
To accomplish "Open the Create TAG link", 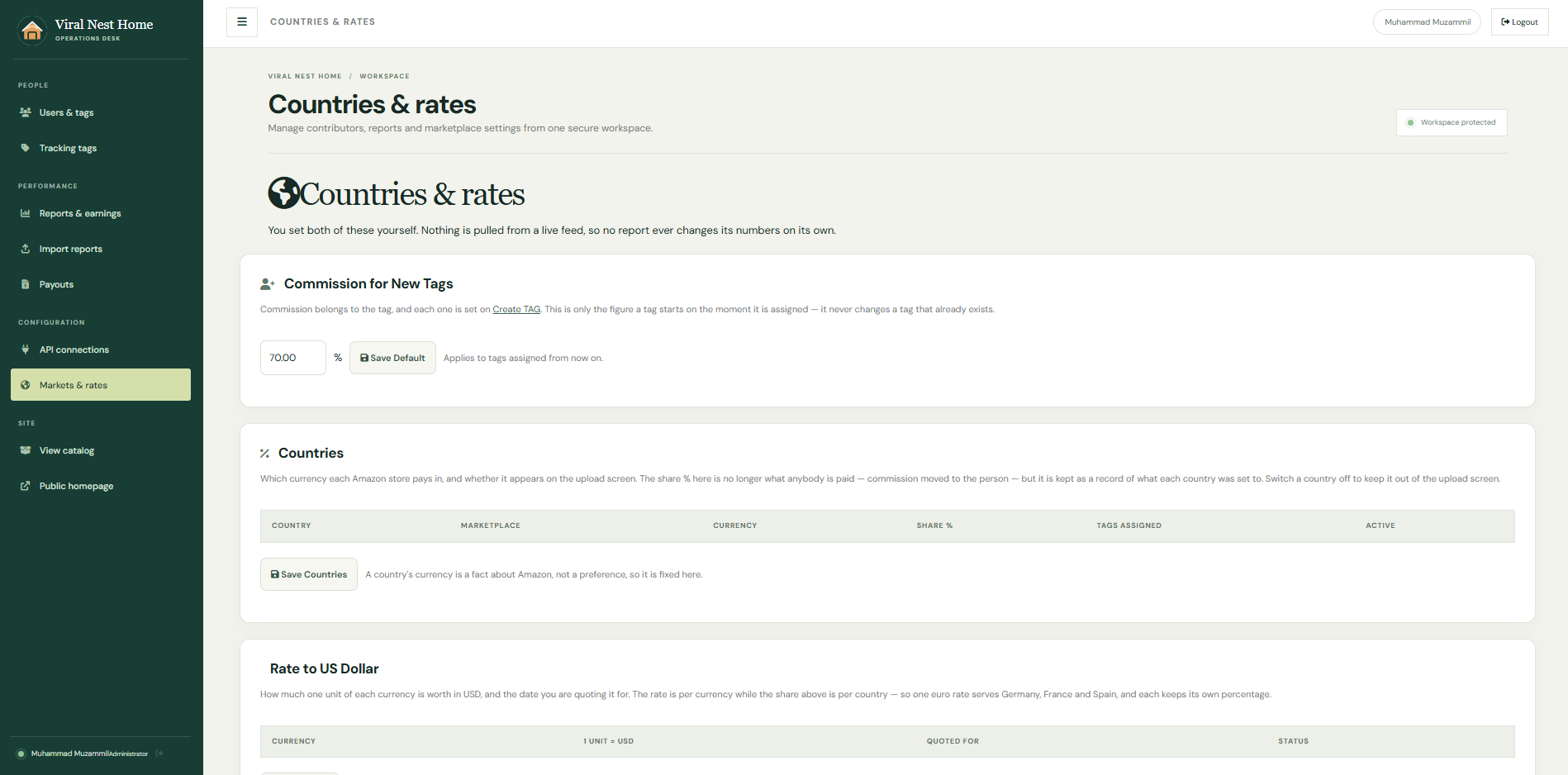I will tap(516, 310).
